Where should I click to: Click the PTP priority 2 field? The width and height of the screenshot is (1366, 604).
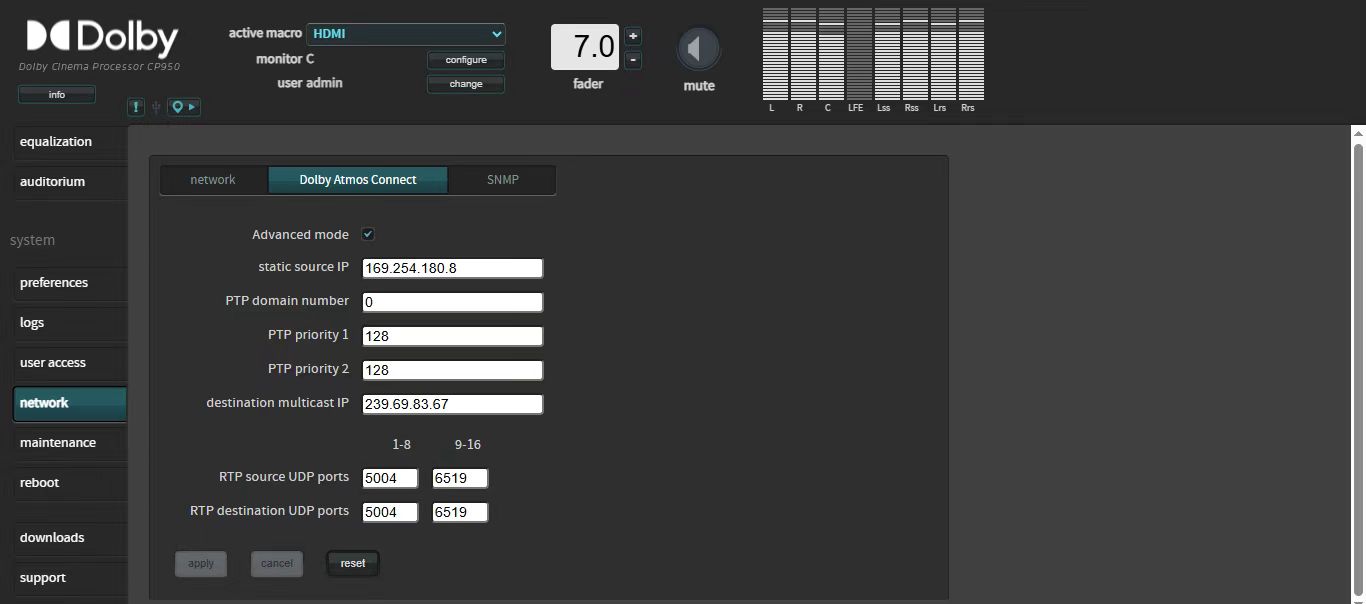pos(452,370)
